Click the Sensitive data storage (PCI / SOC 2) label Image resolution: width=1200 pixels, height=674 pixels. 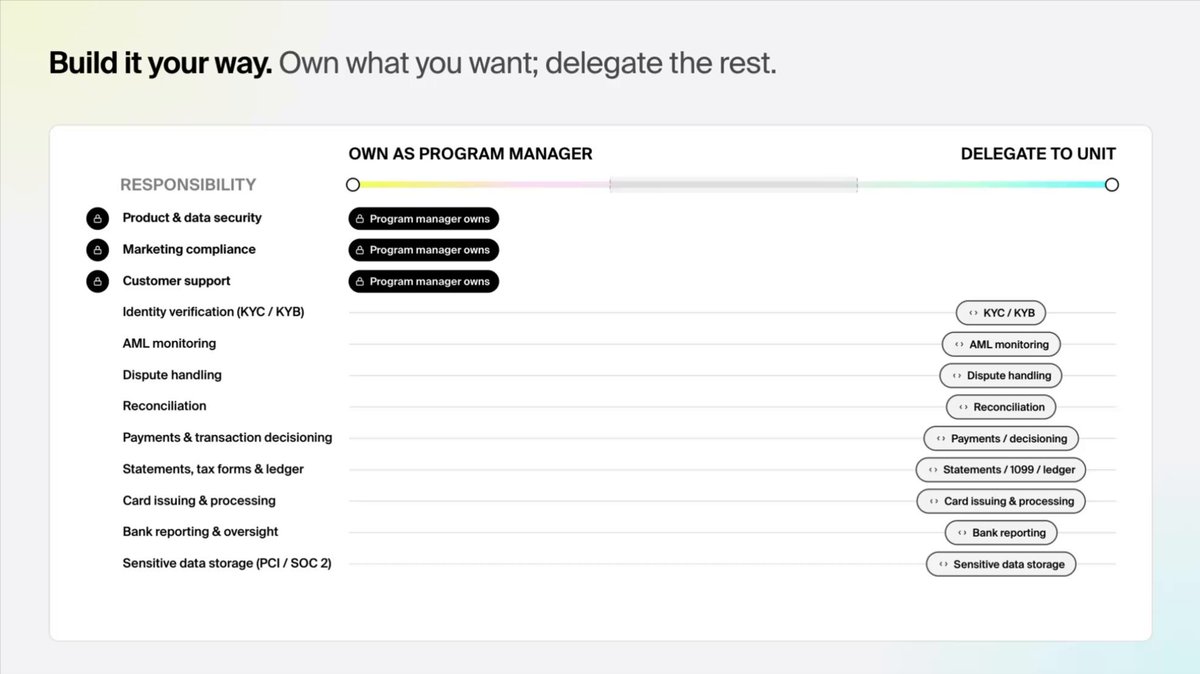(227, 564)
